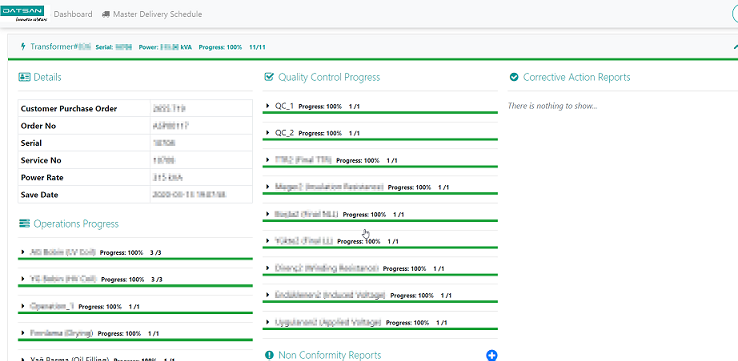Click the Quality Control Progress heading
This screenshot has width=738, height=361.
pos(329,77)
